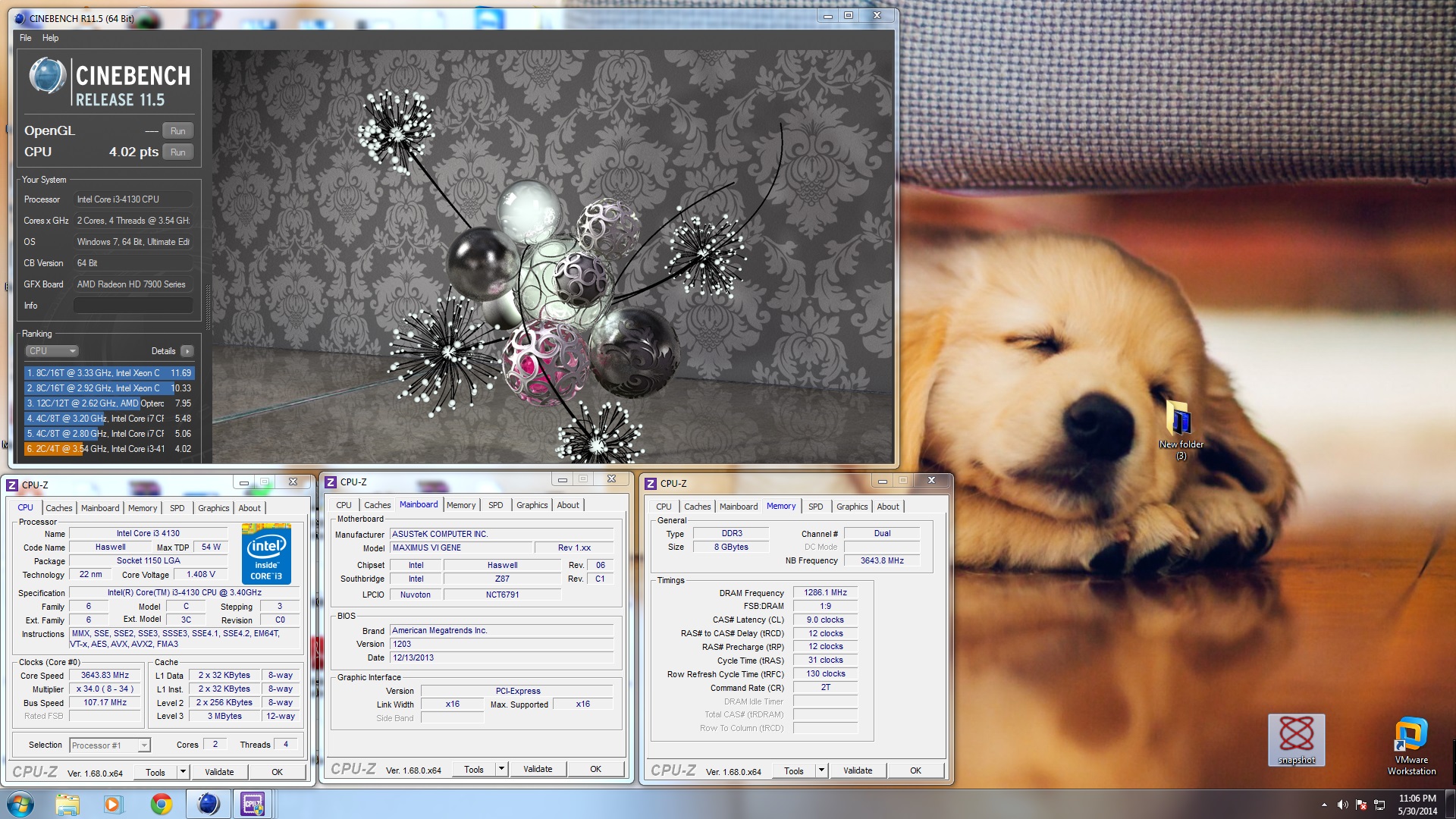Click the Cinebench logo sphere icon

pyautogui.click(x=47, y=77)
